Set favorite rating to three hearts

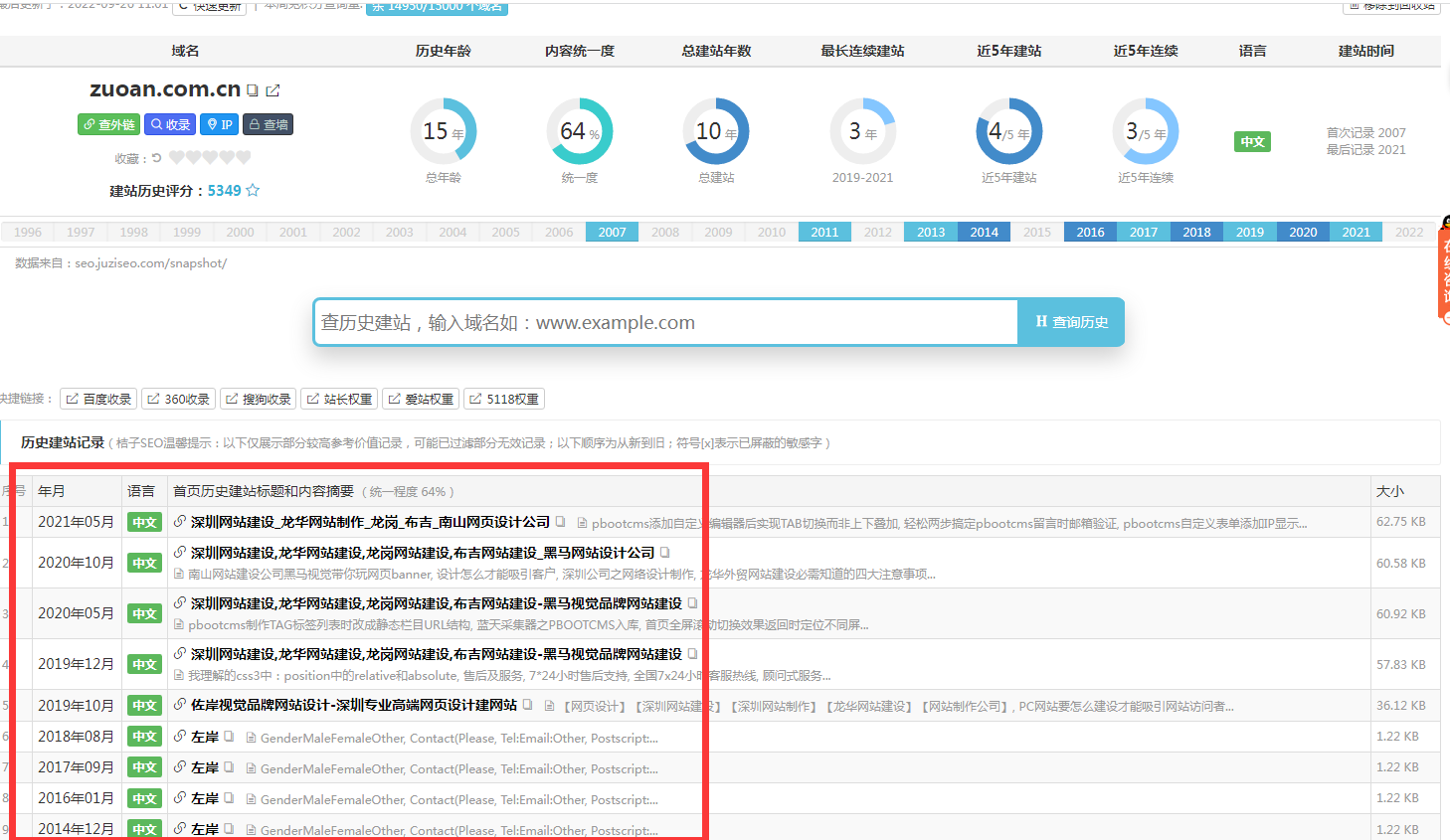(x=211, y=157)
